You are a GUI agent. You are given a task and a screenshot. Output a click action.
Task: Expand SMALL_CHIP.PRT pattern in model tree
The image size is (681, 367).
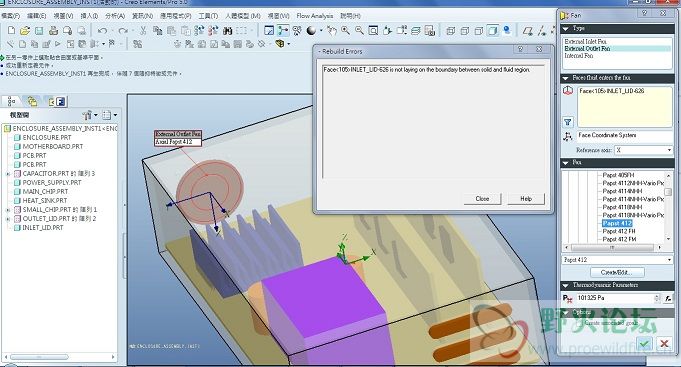click(x=8, y=210)
